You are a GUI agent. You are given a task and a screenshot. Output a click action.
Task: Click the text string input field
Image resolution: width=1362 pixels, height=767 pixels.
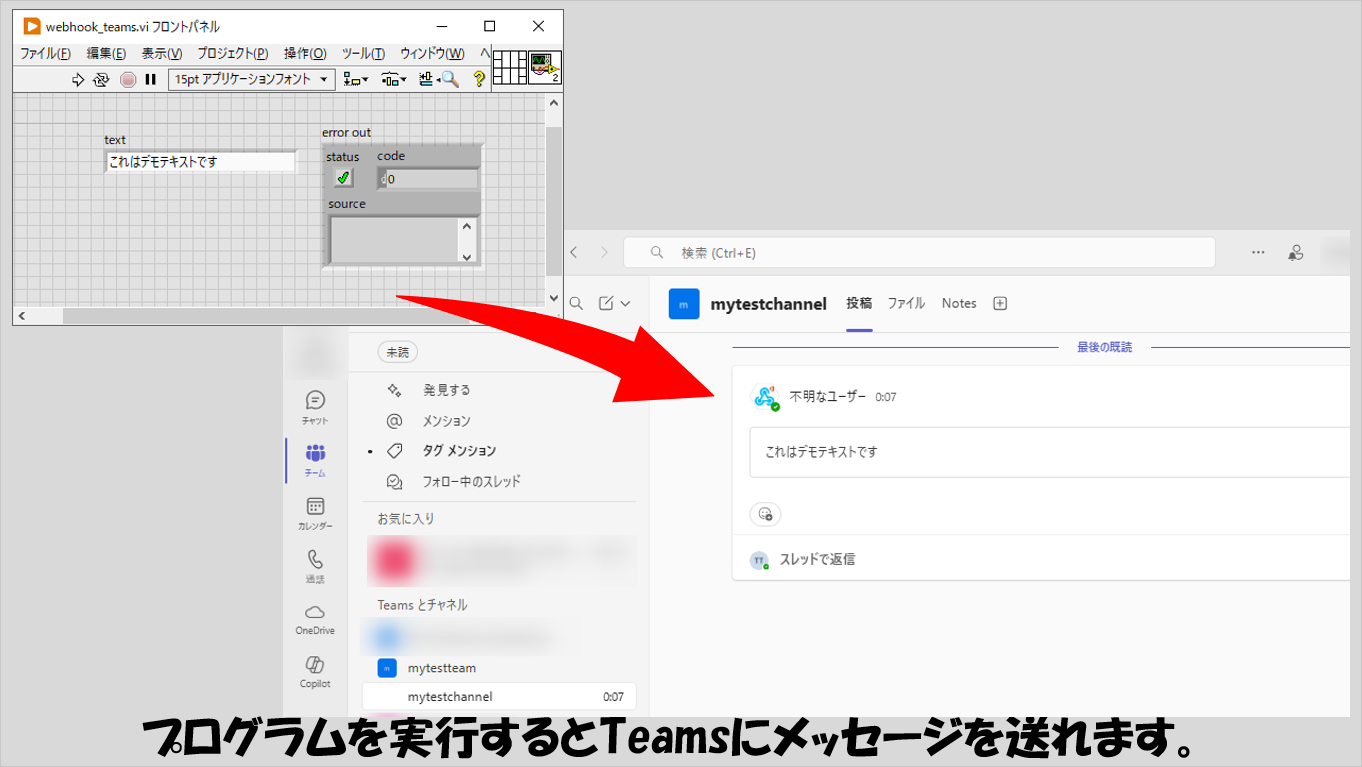pos(201,162)
